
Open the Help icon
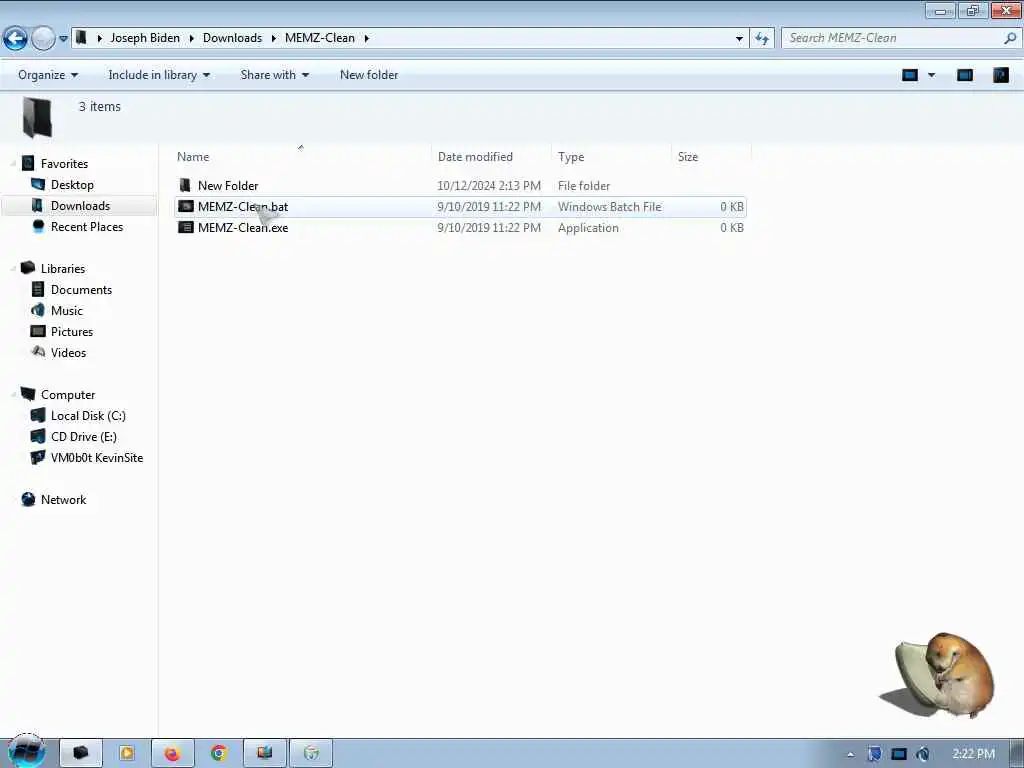point(1000,75)
